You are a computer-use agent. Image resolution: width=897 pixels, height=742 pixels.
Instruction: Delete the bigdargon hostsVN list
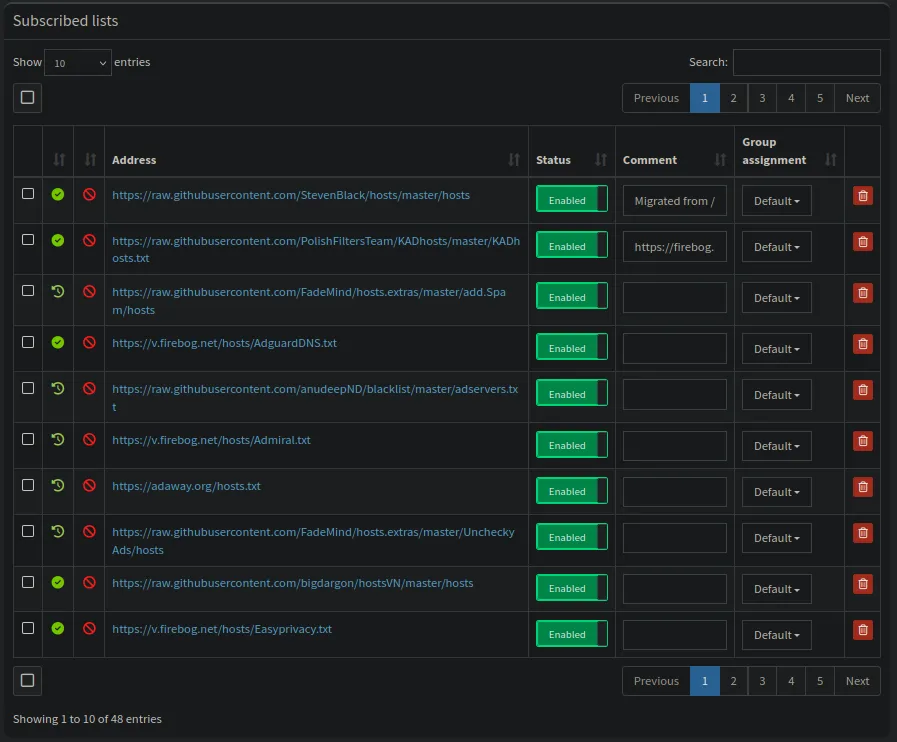coord(863,584)
